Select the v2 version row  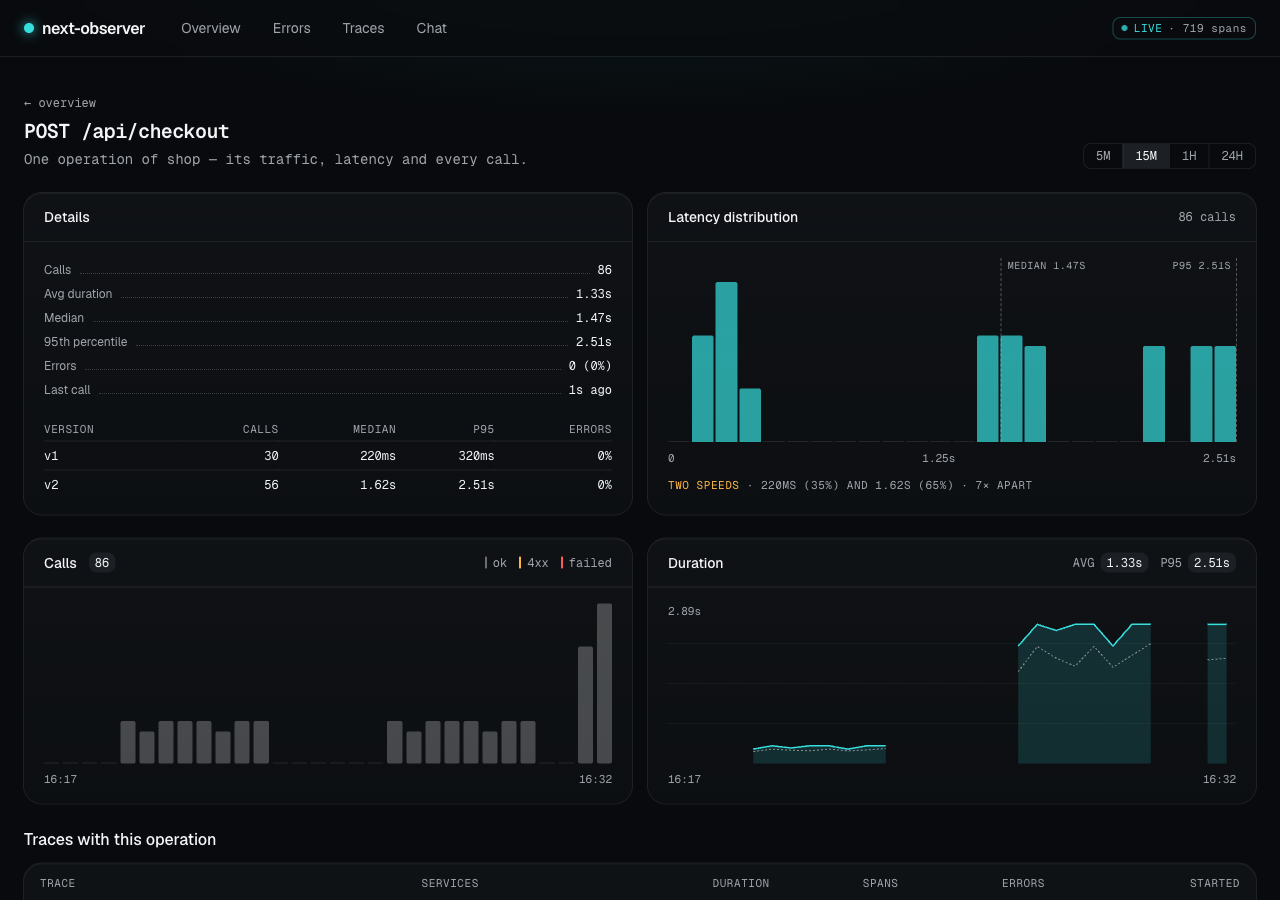point(328,485)
